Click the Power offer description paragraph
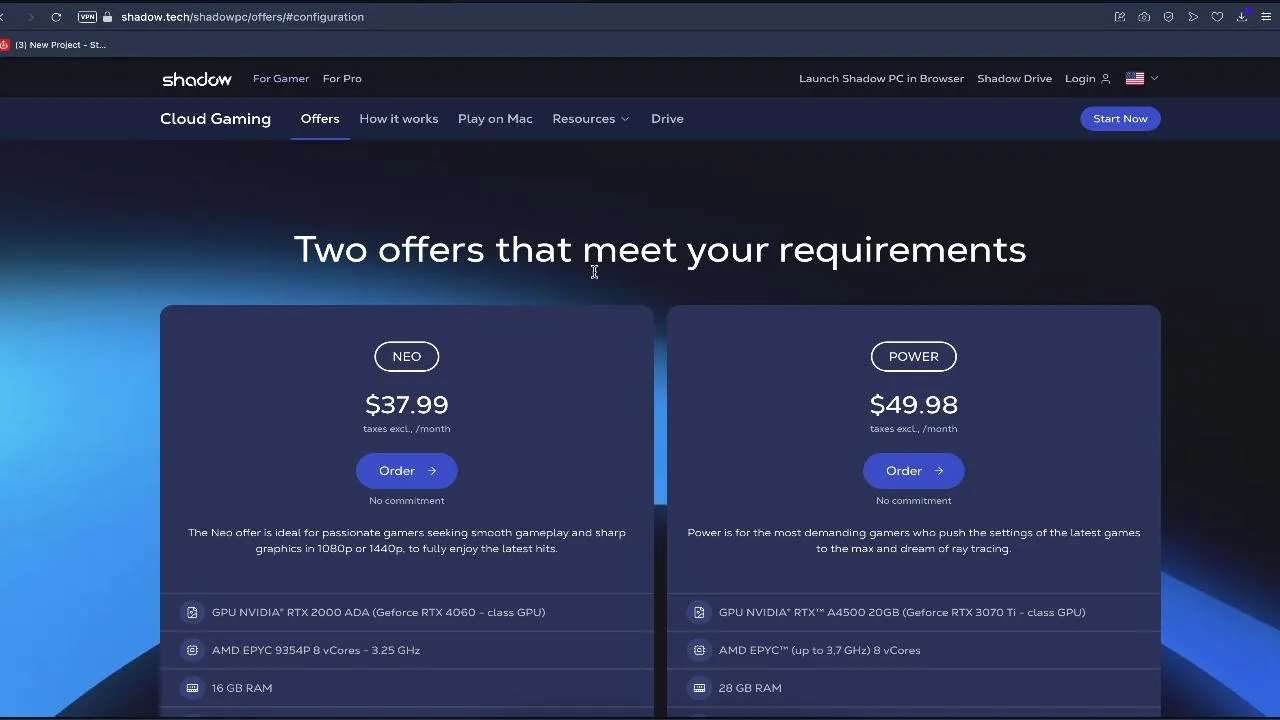 (913, 541)
